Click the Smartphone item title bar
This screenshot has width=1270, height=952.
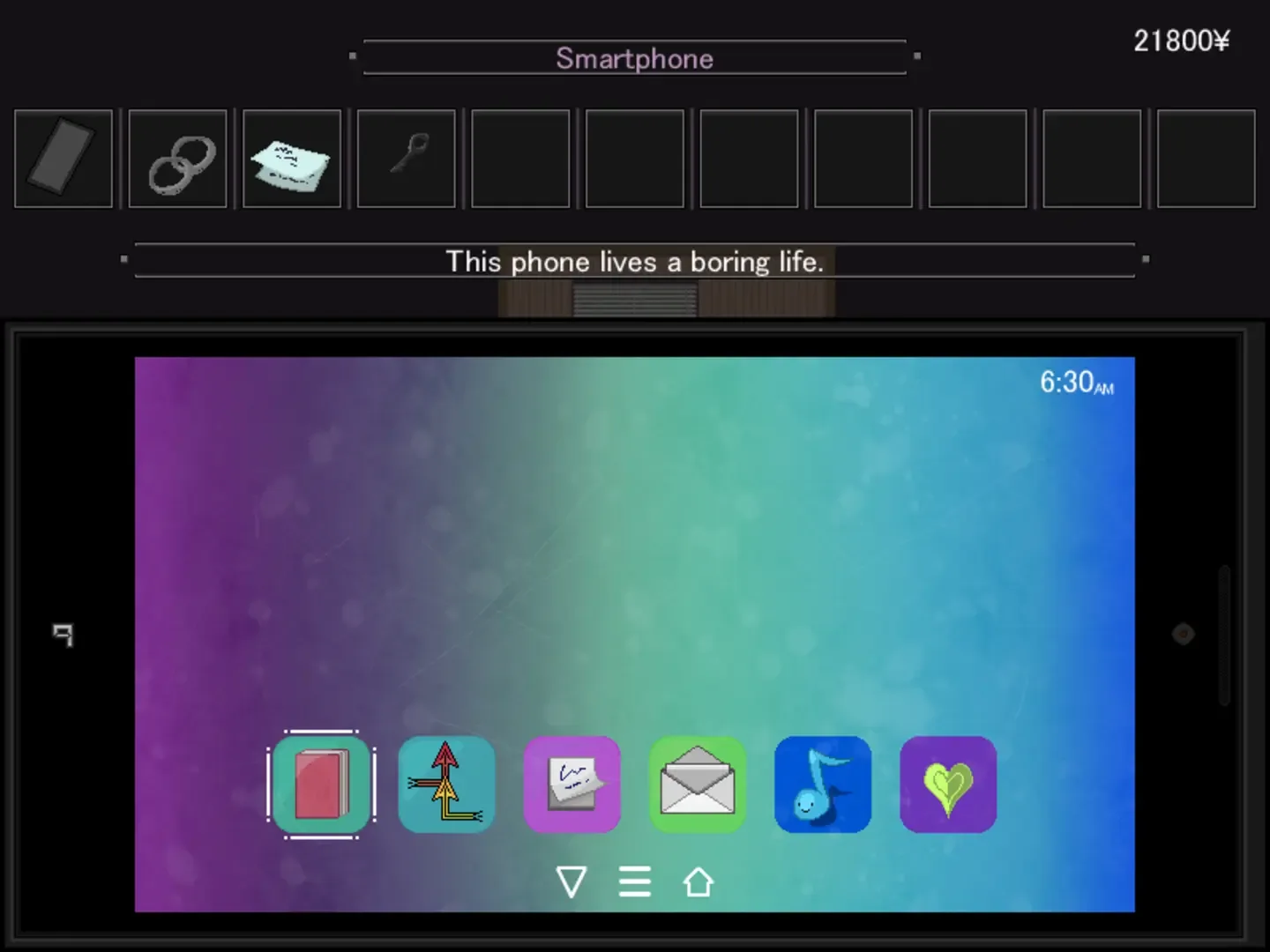tap(634, 58)
